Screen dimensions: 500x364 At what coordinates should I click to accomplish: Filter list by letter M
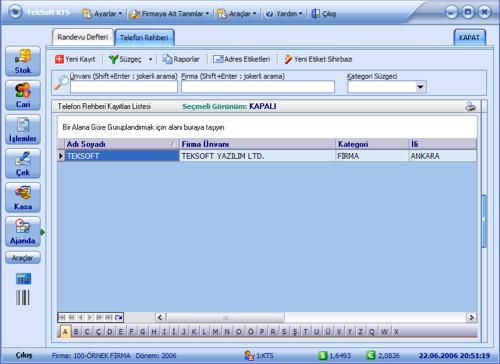click(215, 332)
